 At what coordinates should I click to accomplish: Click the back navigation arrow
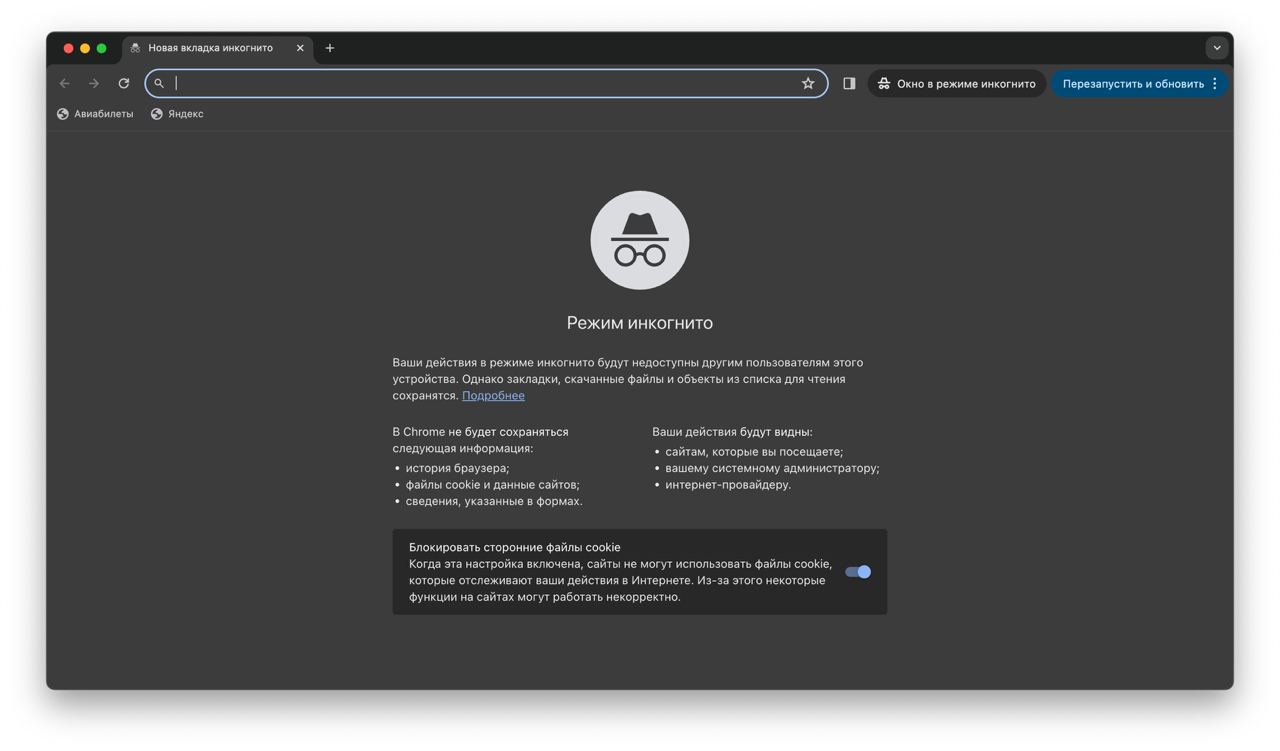click(65, 84)
